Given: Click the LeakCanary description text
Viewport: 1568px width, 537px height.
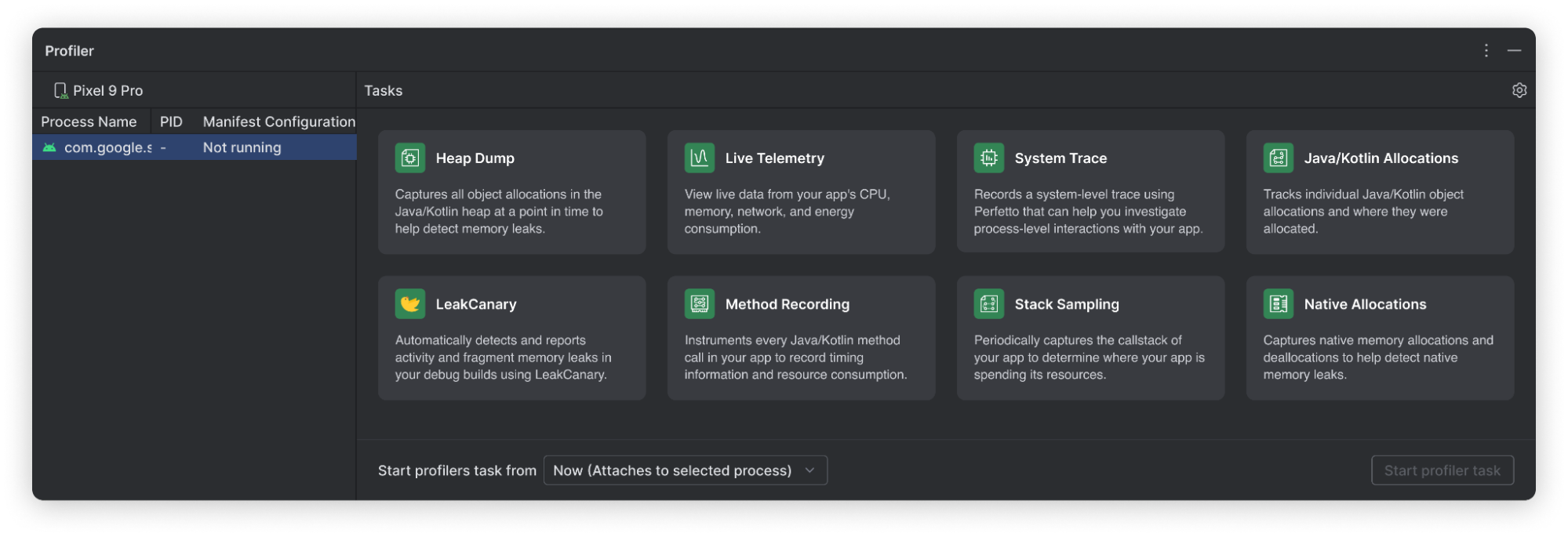Looking at the screenshot, I should tap(503, 357).
